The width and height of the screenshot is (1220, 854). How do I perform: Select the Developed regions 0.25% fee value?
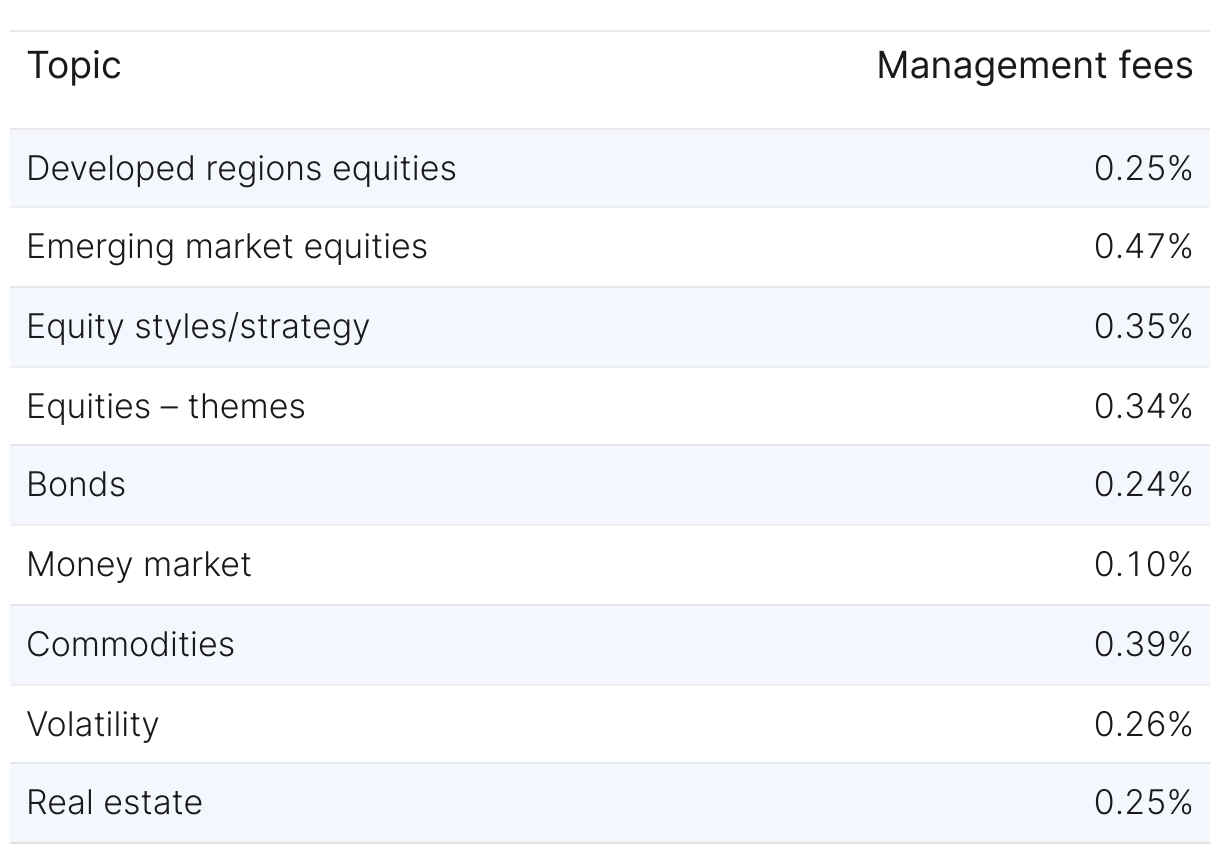point(1143,168)
